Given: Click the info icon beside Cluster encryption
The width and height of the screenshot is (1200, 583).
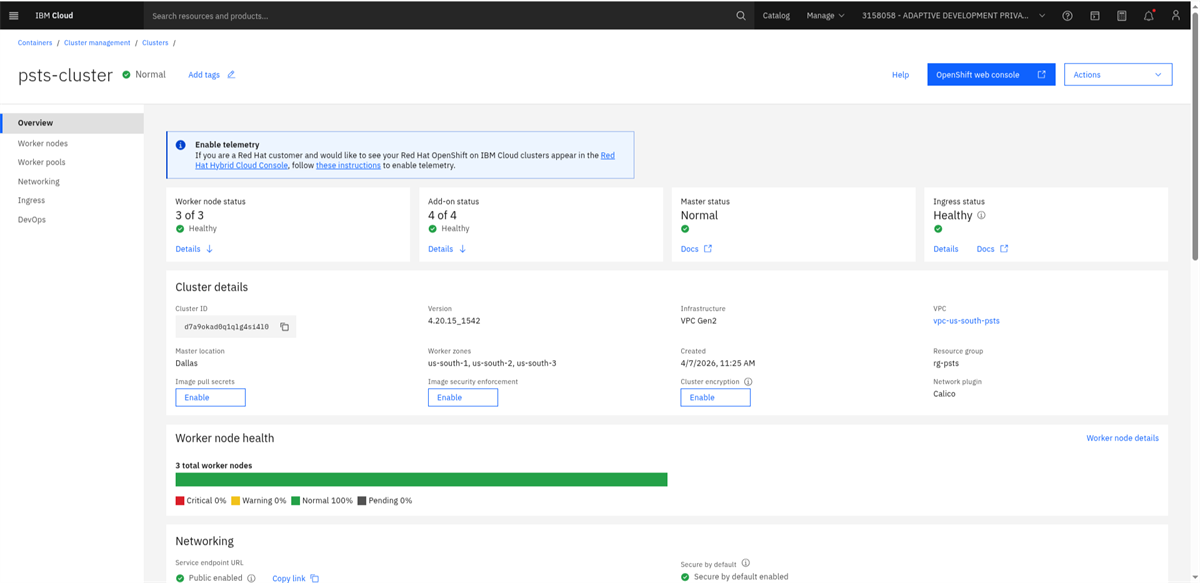Looking at the screenshot, I should (748, 382).
